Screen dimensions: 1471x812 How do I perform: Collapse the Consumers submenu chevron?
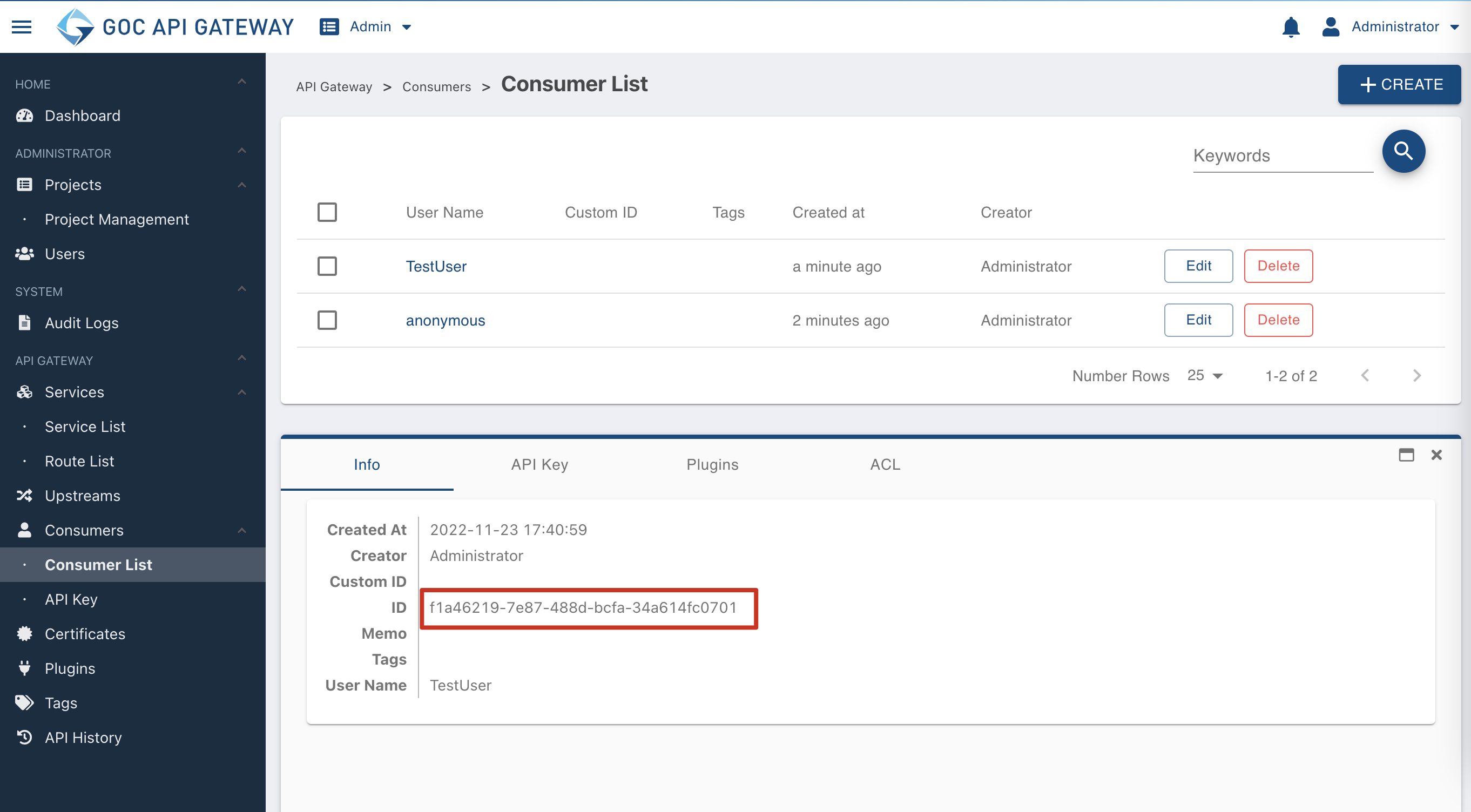click(241, 531)
